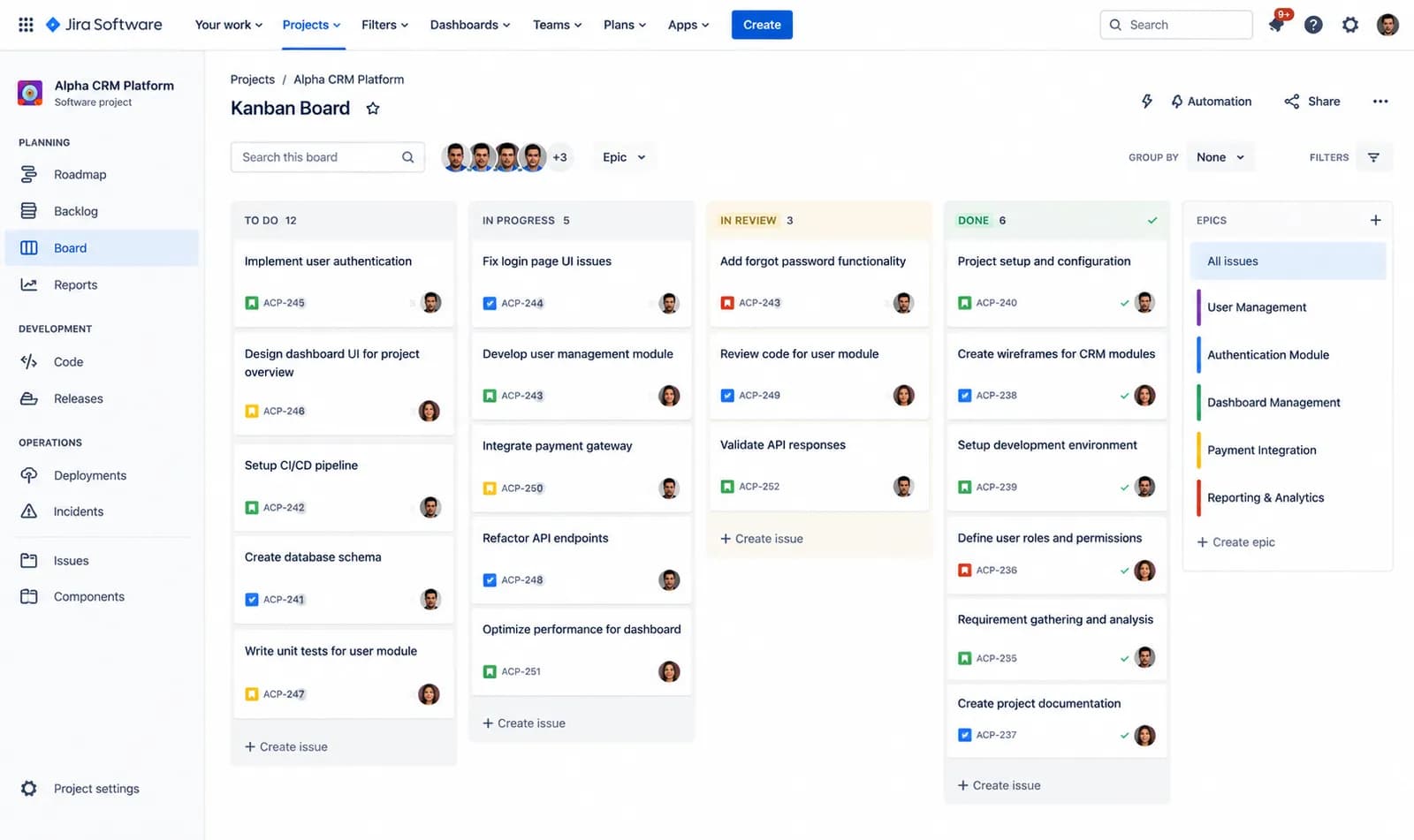
Task: Click in the Search this board field
Action: [x=327, y=157]
